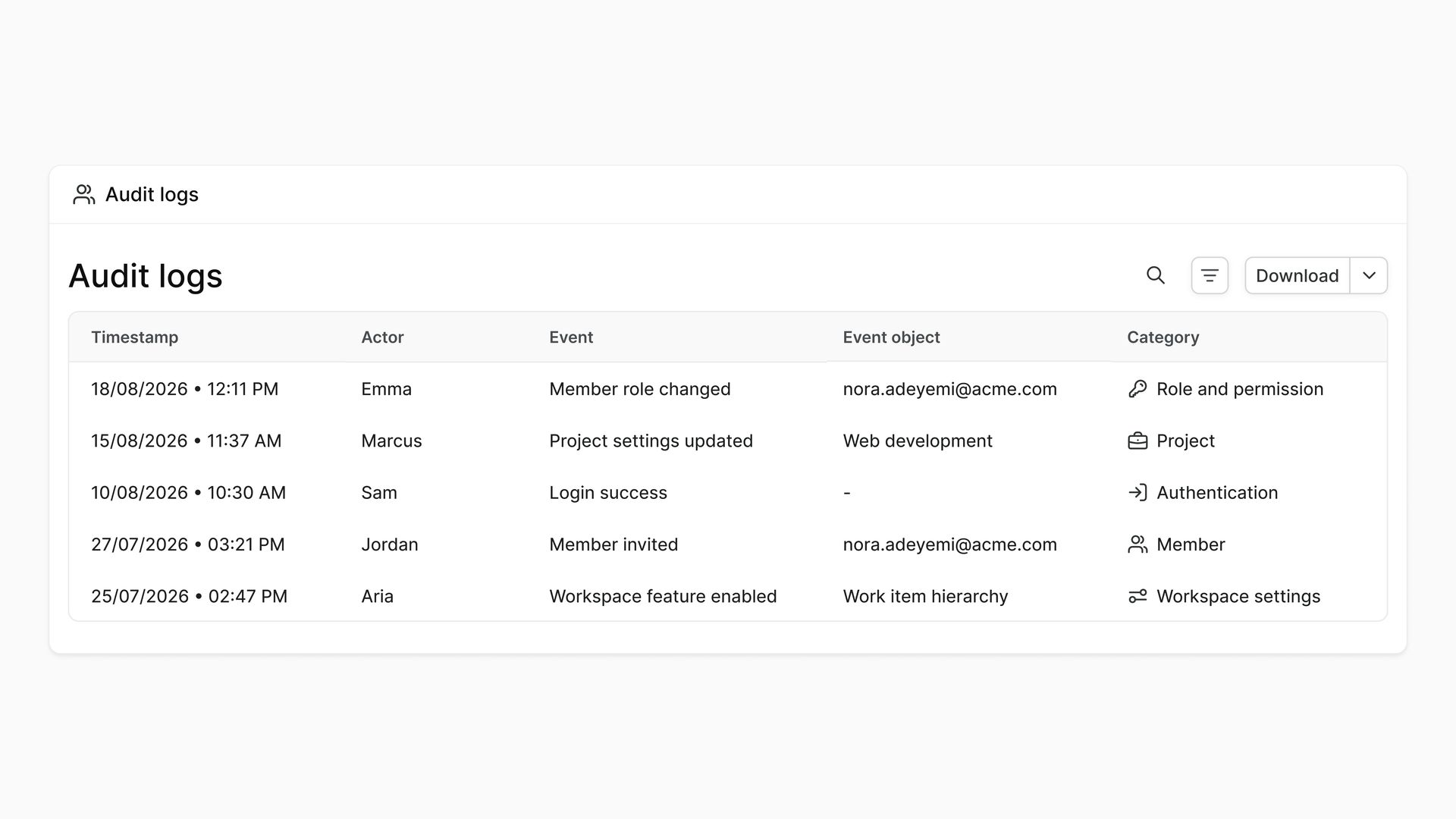Click the Download button
This screenshot has height=819, width=1456.
click(1297, 275)
